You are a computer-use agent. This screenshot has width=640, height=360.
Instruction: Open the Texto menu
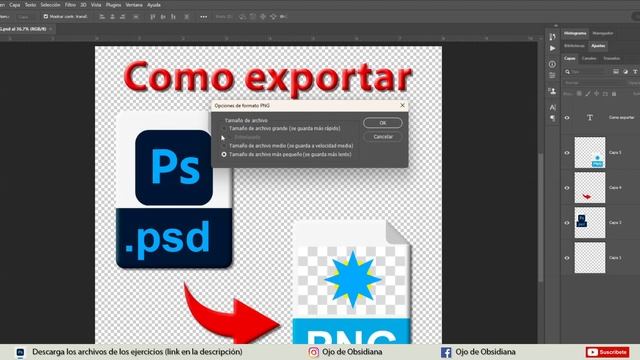tap(31, 5)
